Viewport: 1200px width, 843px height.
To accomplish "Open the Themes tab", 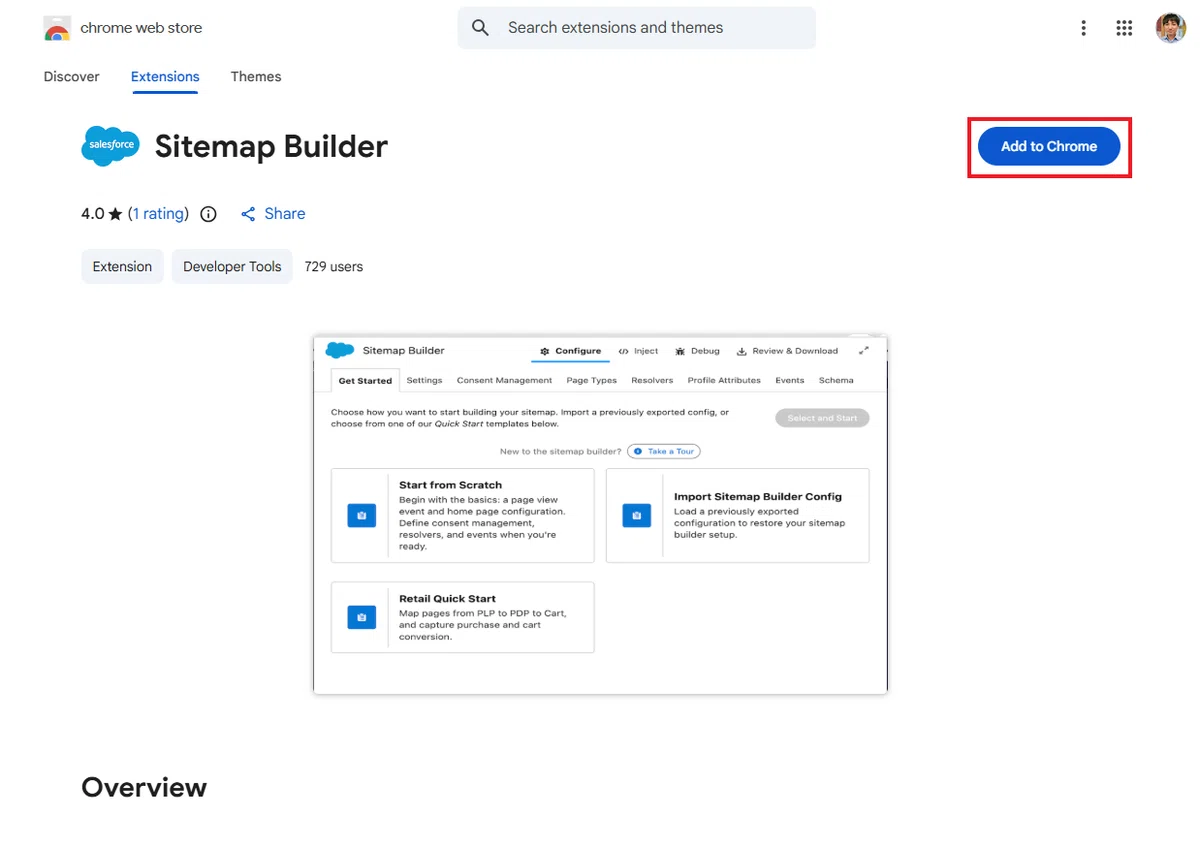I will [x=256, y=77].
